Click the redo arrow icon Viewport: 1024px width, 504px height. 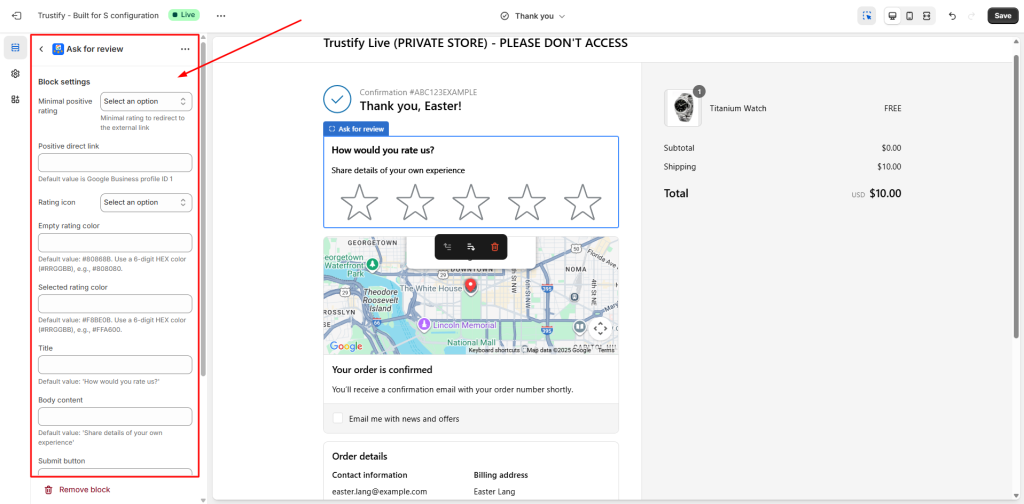click(x=971, y=16)
